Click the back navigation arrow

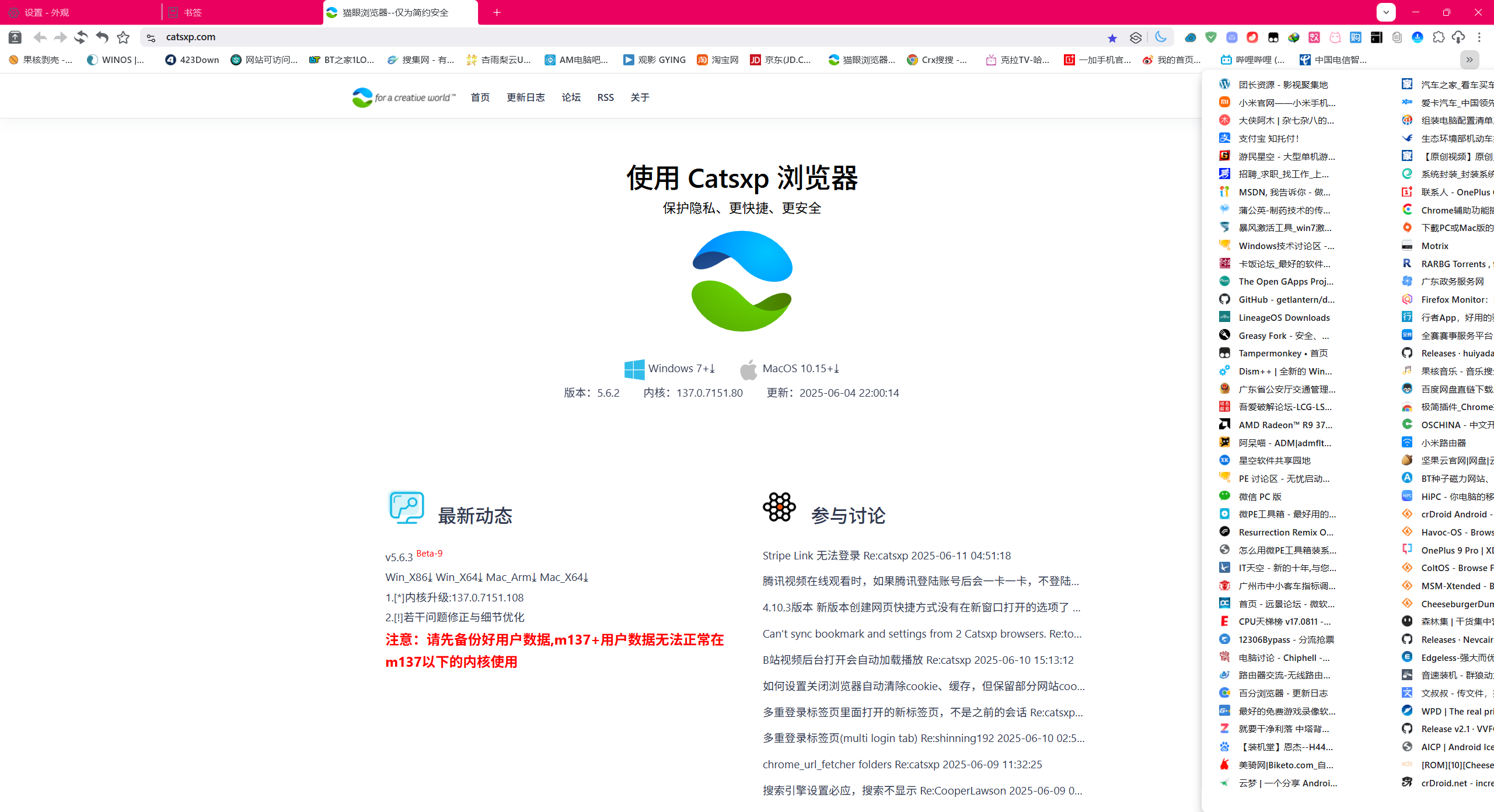click(x=40, y=37)
